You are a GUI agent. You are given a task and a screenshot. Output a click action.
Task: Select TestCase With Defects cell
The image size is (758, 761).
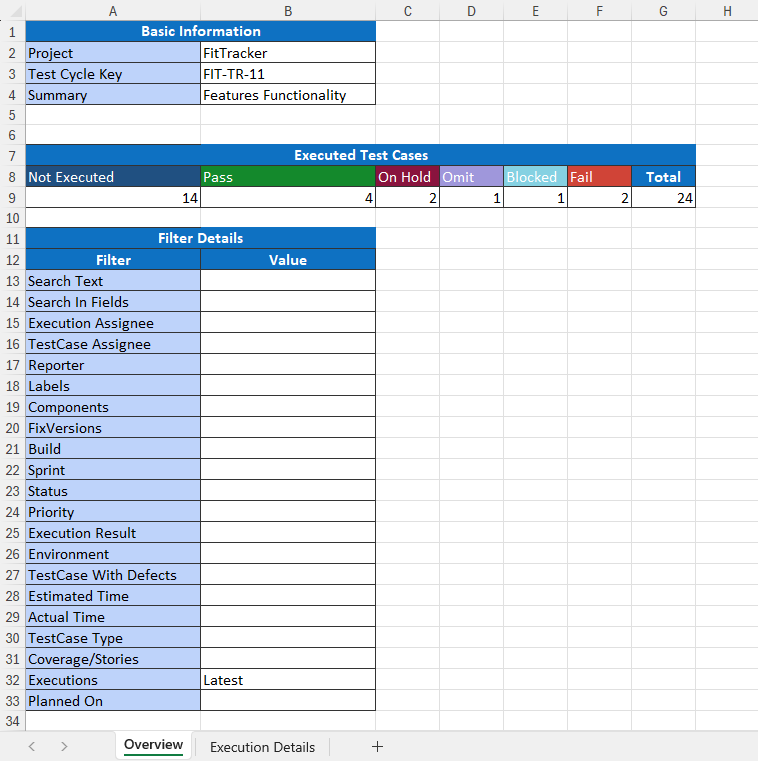coord(113,575)
